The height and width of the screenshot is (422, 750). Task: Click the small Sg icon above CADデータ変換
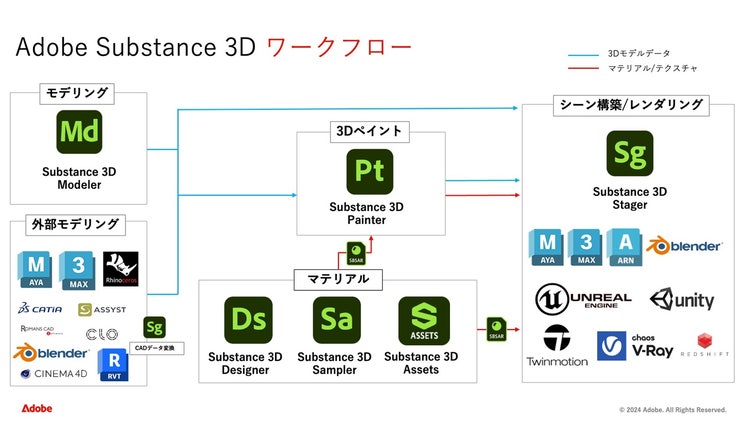[154, 328]
